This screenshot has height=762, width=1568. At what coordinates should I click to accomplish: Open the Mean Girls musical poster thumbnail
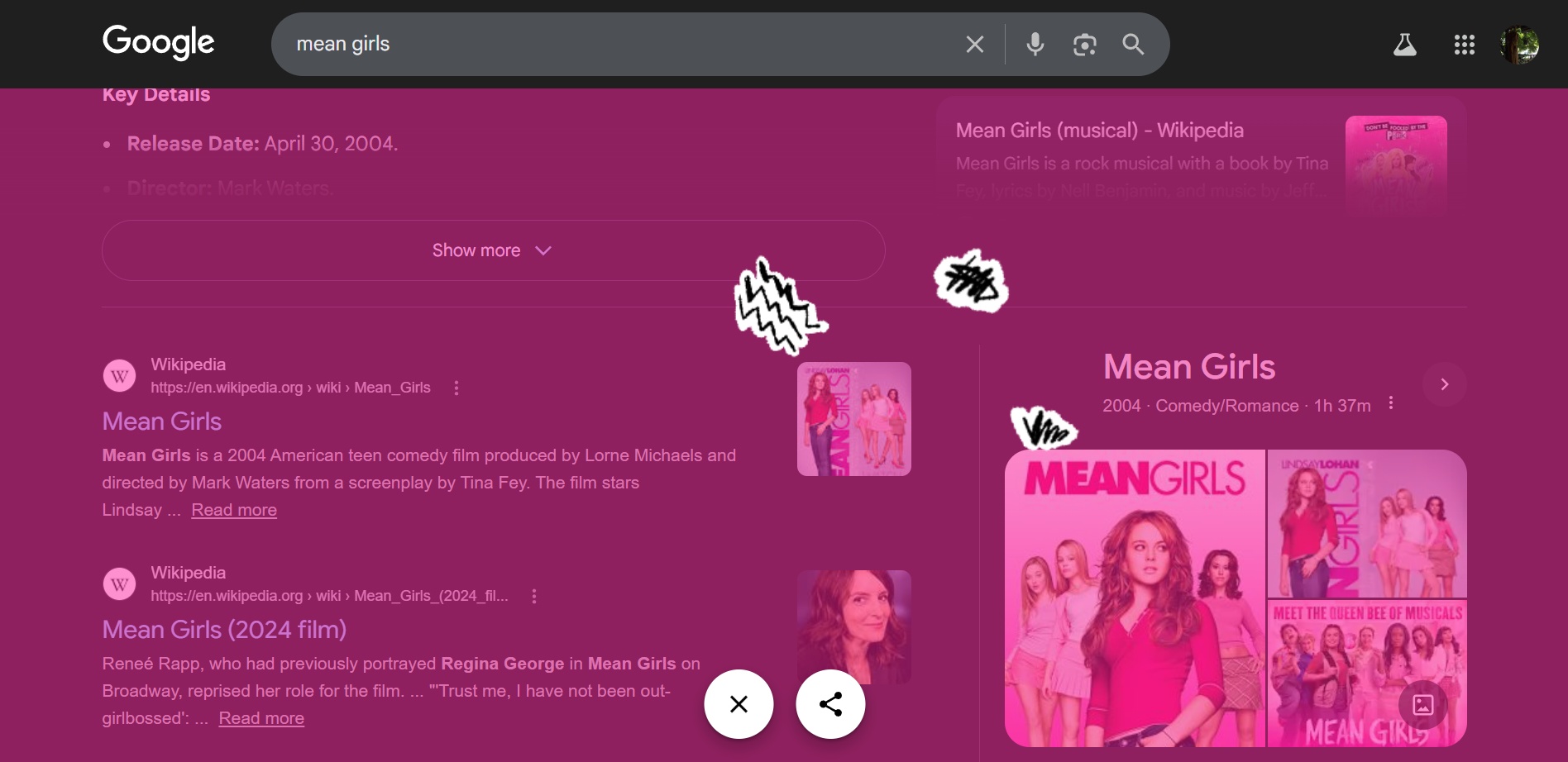1396,165
